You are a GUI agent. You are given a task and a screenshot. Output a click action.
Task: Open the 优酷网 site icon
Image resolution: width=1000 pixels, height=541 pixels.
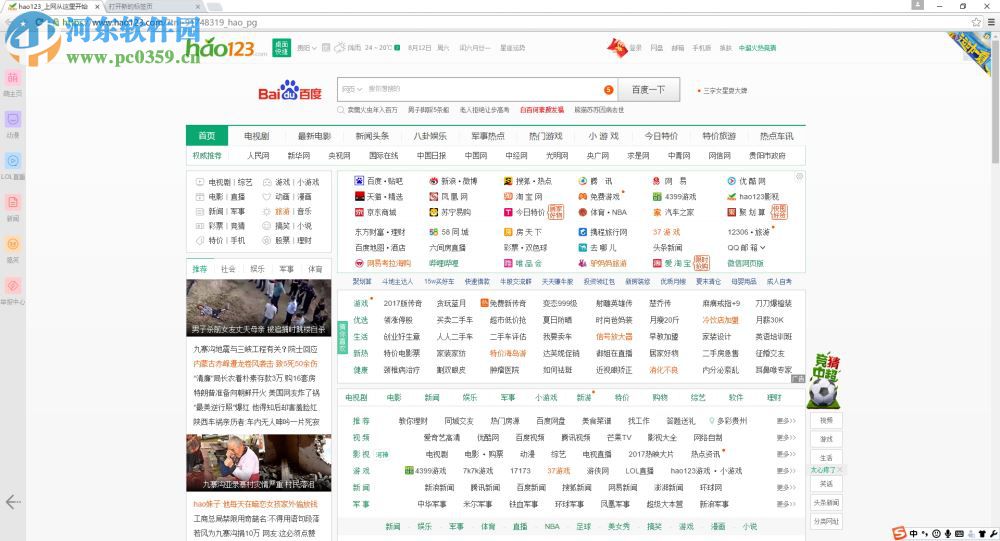(732, 181)
